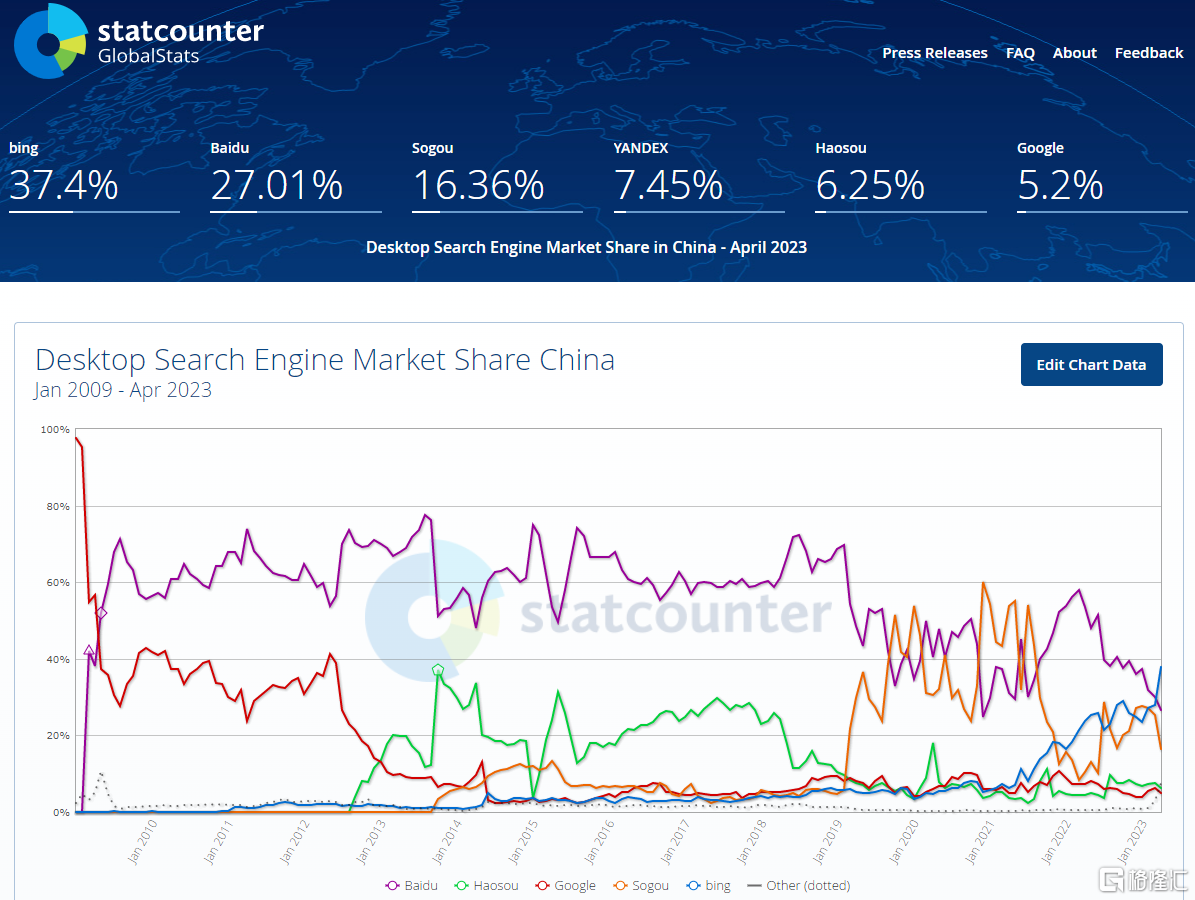This screenshot has height=900, width=1195.
Task: Click the statcounter pie logo icon
Action: pos(50,42)
